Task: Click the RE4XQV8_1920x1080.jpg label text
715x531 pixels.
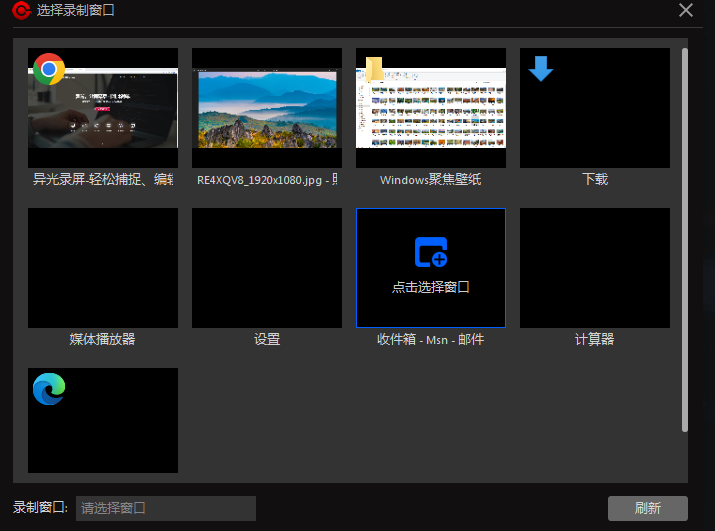Action: coord(267,180)
